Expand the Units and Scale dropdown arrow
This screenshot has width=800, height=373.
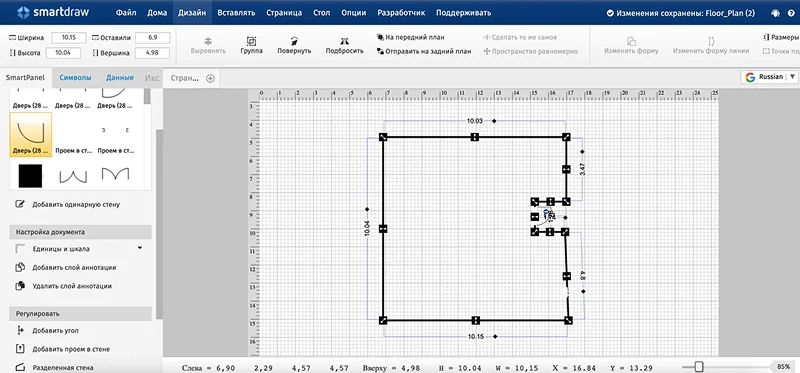coord(139,248)
